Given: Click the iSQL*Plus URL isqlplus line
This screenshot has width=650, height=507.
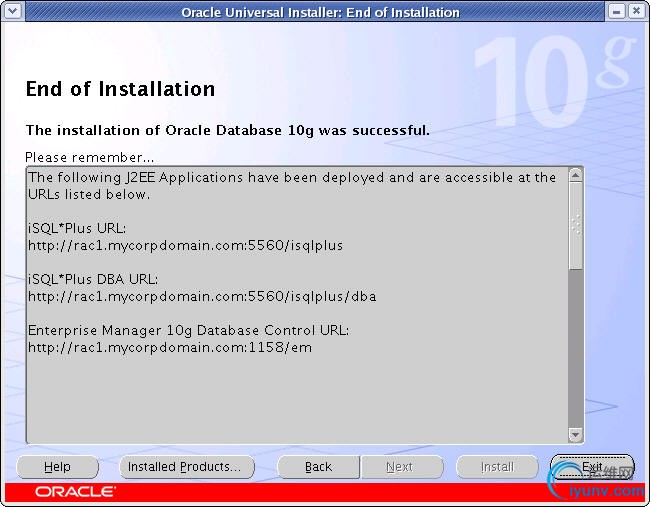Looking at the screenshot, I should coord(185,245).
